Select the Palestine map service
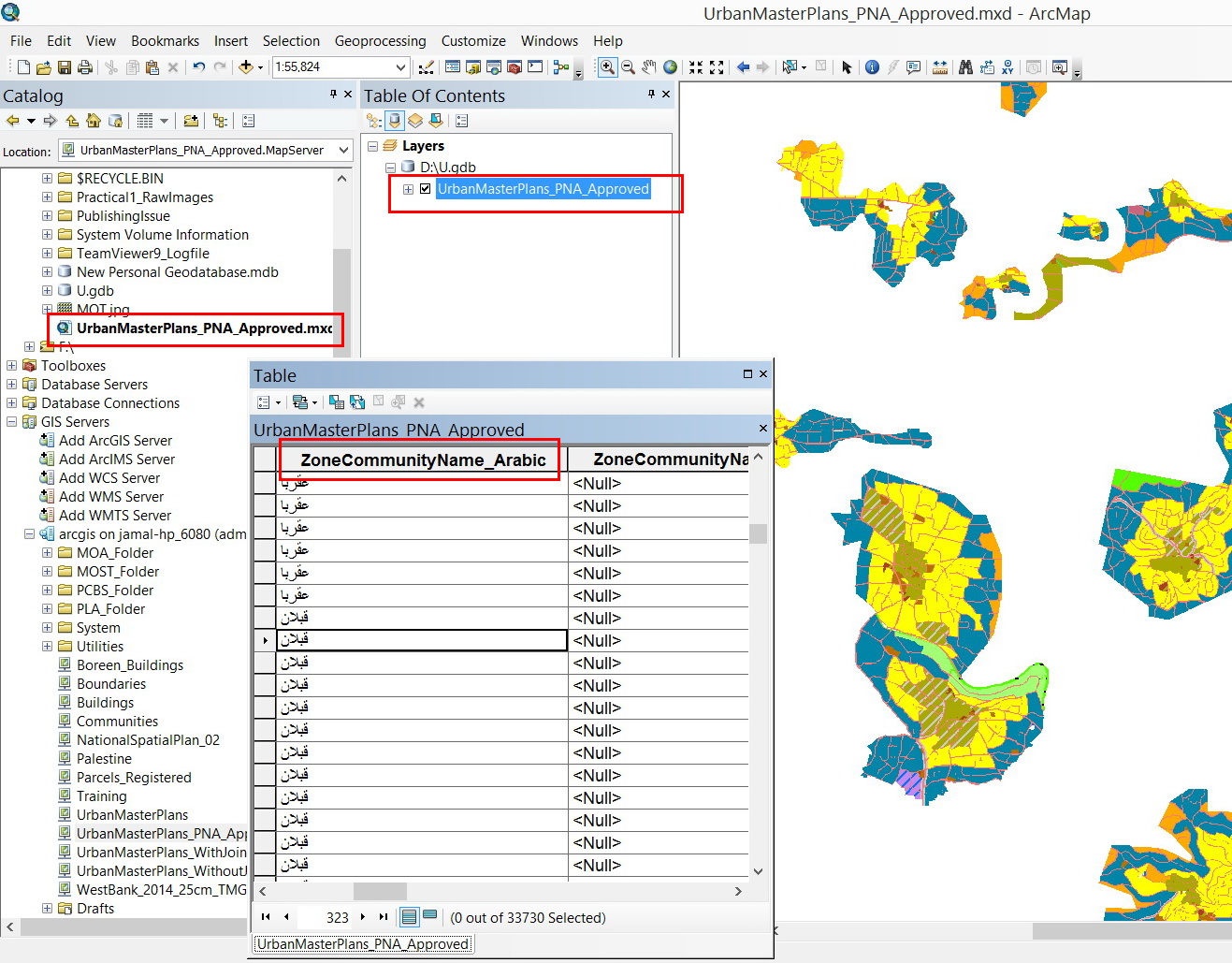The height and width of the screenshot is (963, 1232). click(x=104, y=759)
